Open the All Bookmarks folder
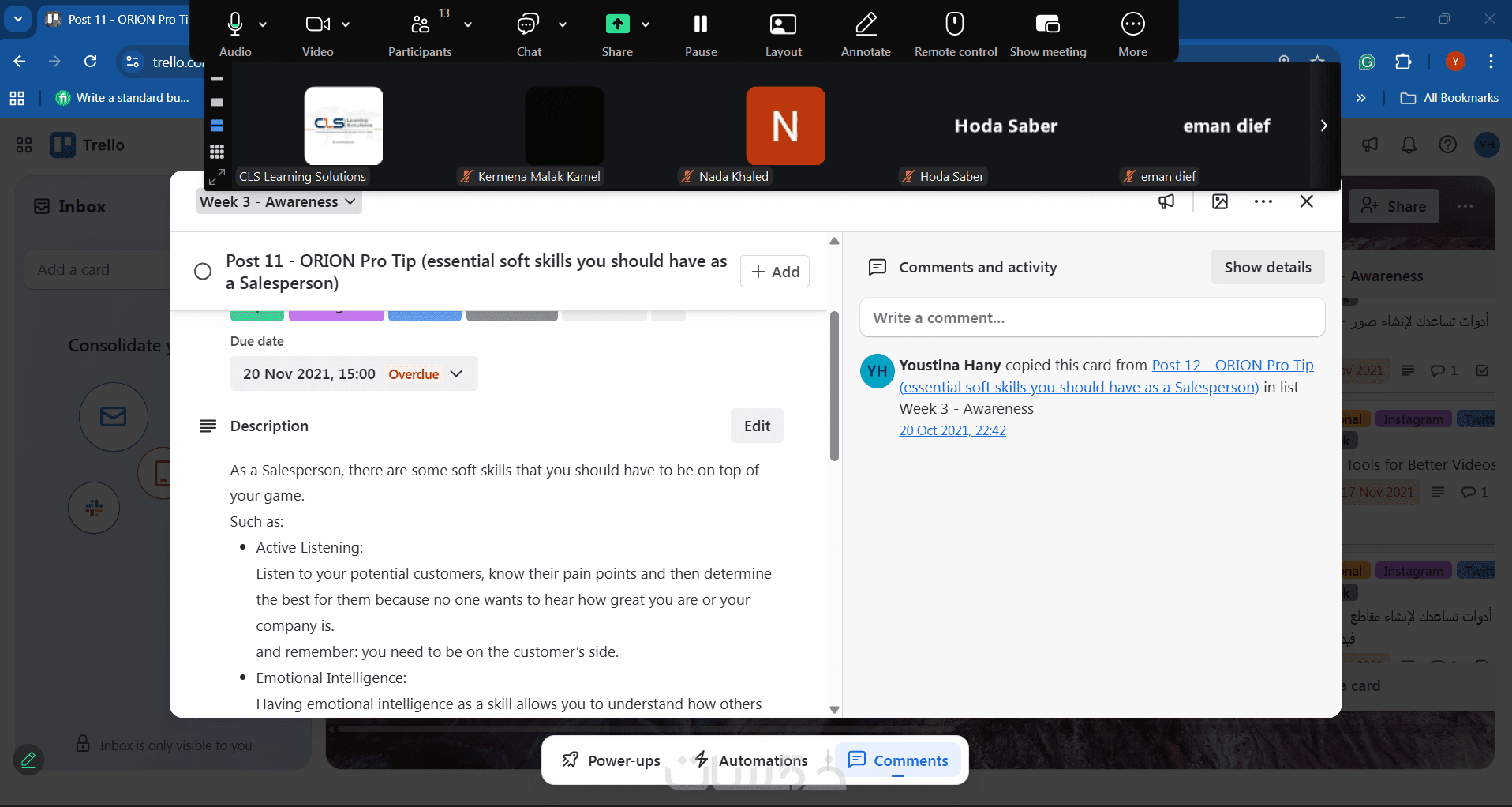Viewport: 1512px width, 807px height. click(1449, 98)
